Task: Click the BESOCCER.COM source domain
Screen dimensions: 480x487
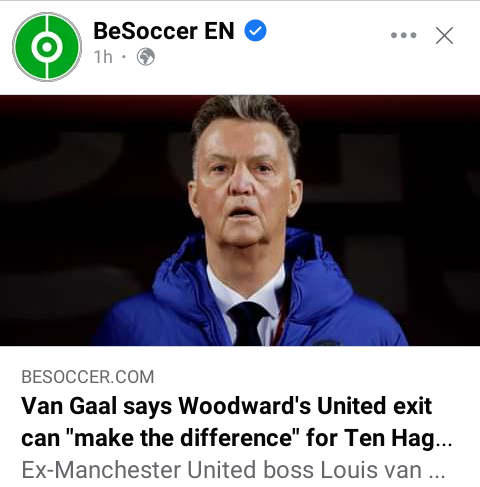Action: tap(88, 377)
